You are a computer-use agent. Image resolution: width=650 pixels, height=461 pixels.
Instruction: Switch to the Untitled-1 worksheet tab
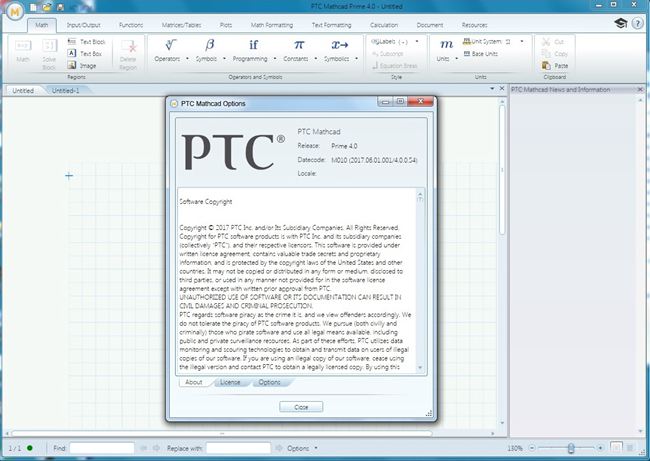(65, 90)
